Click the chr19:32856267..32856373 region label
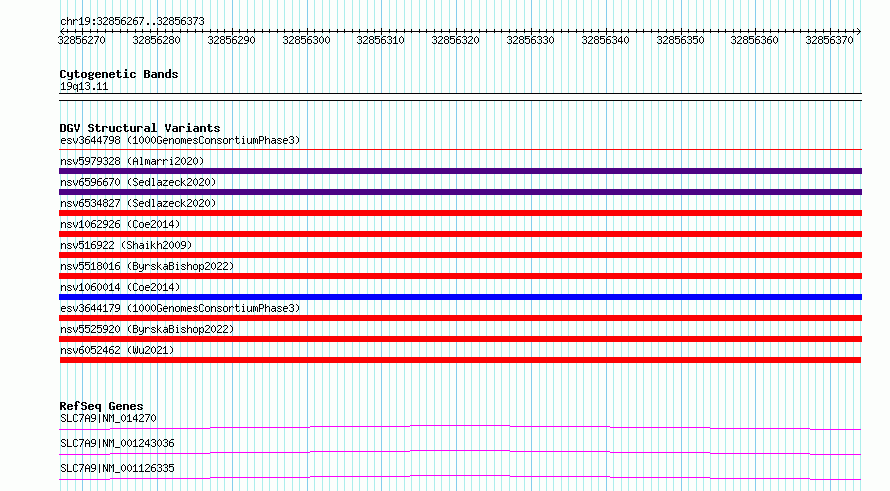This screenshot has height=491, width=890. coord(132,21)
